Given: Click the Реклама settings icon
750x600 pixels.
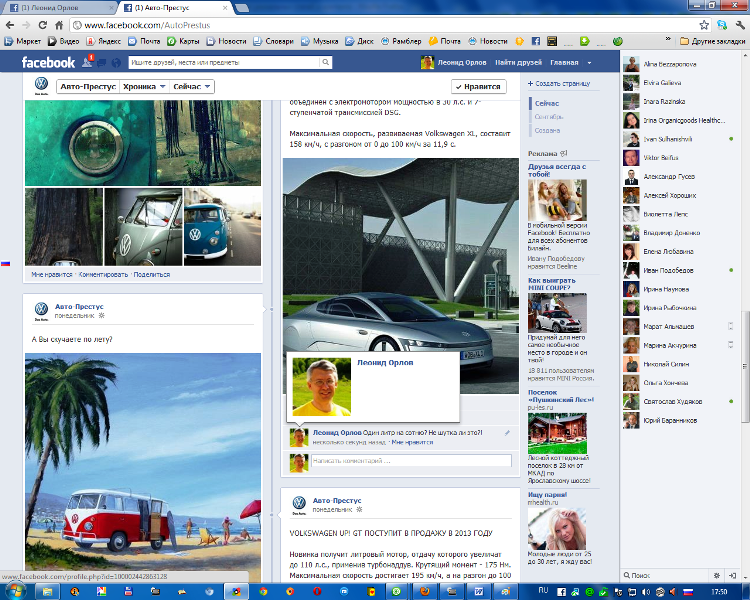Looking at the screenshot, I should [564, 154].
